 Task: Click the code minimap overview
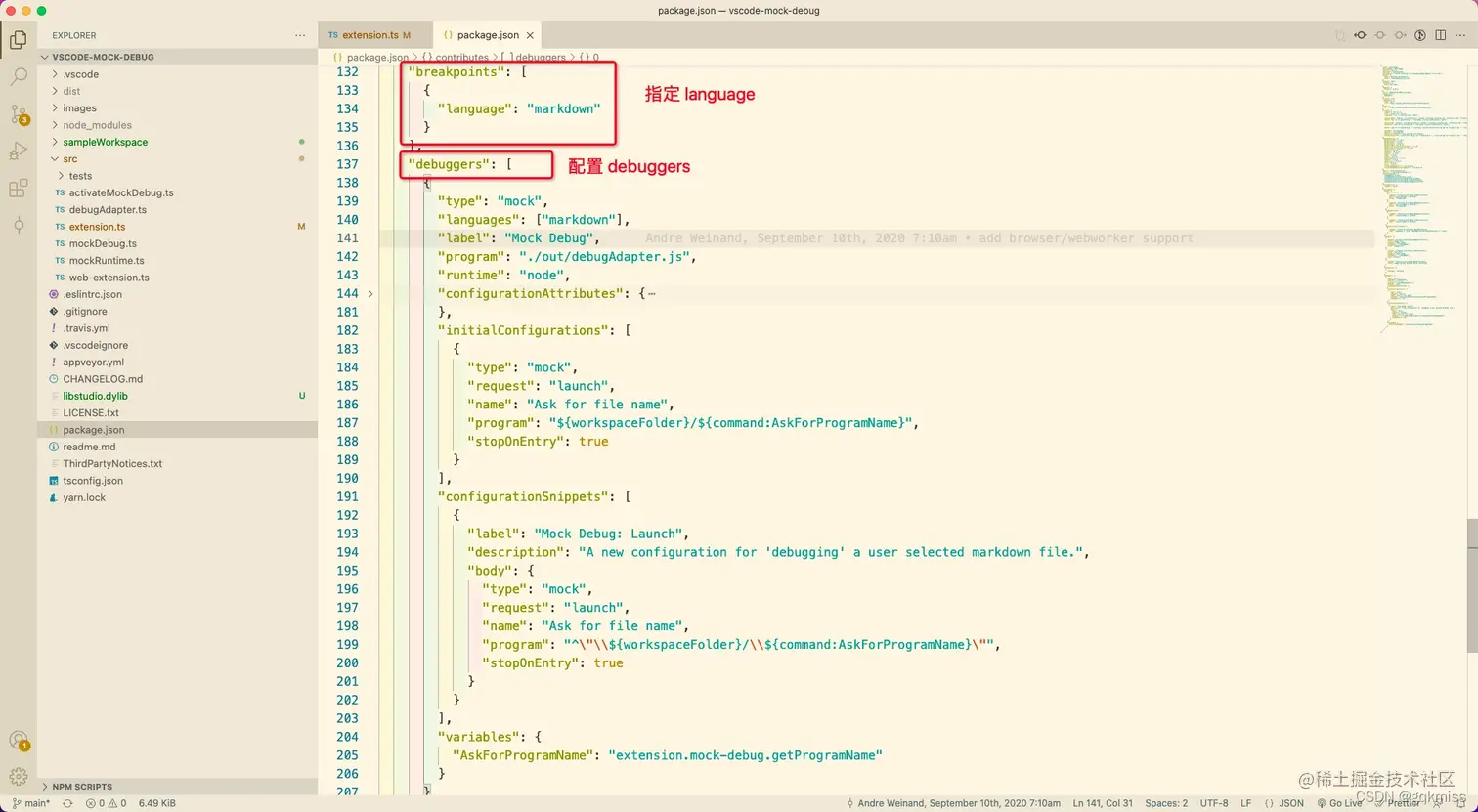point(1423,200)
